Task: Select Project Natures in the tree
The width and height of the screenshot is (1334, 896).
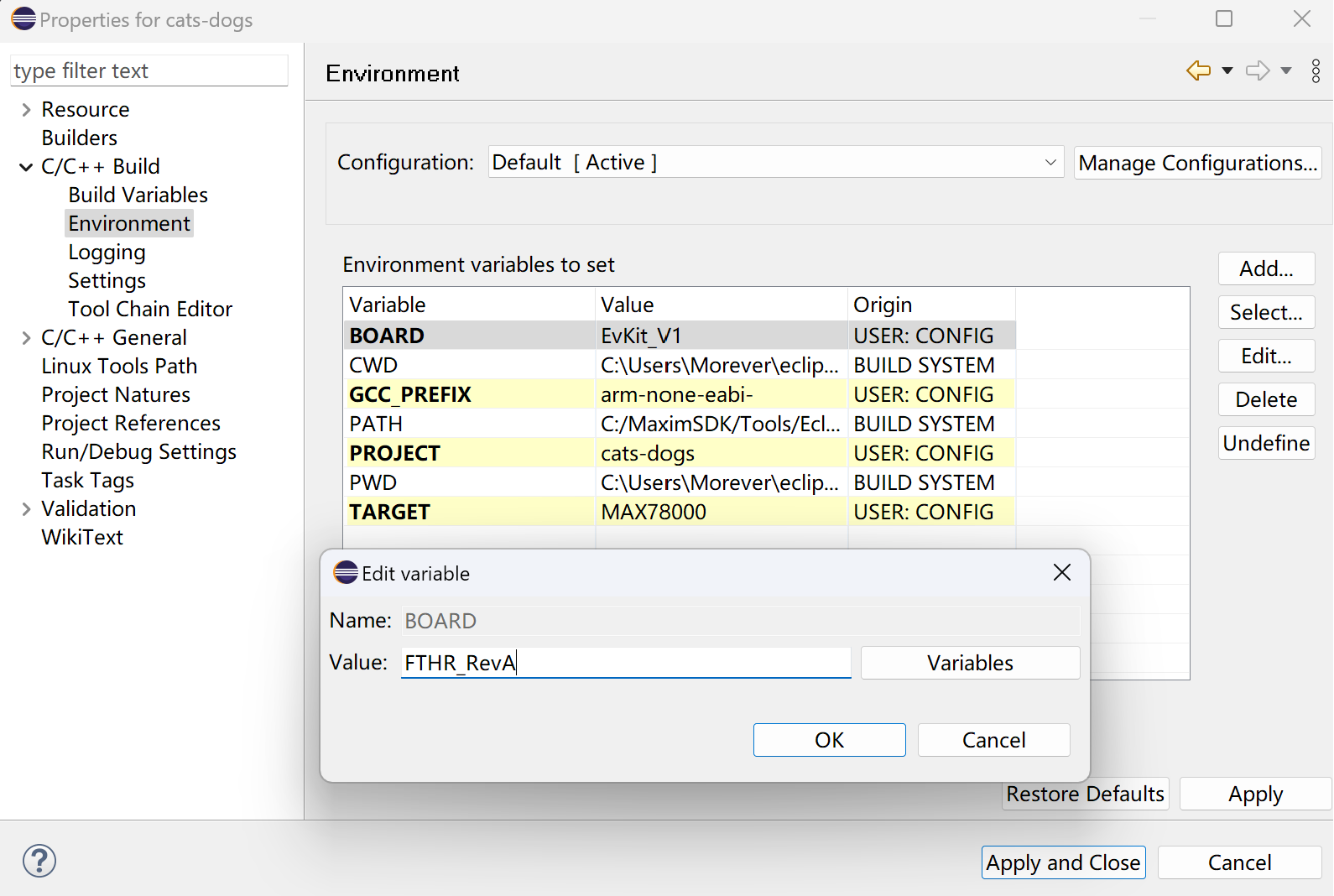Action: pos(116,394)
